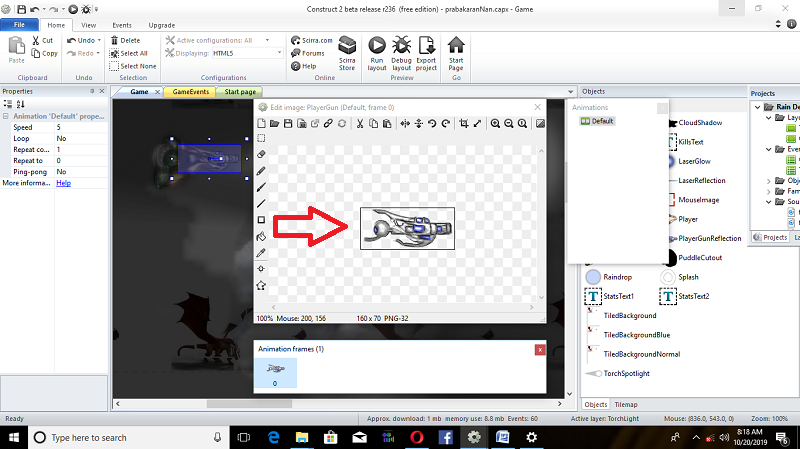800x449 pixels.
Task: Mirror the image horizontally
Action: 405,123
